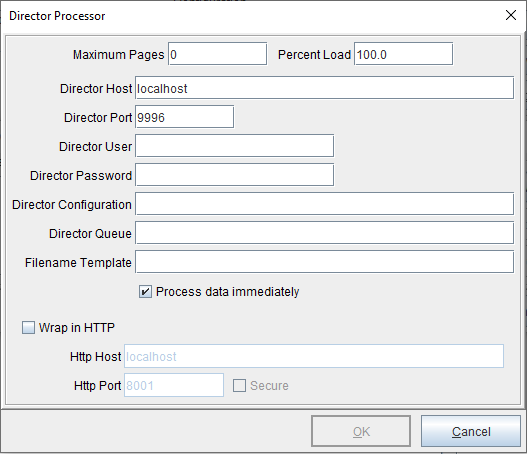527x454 pixels.
Task: Focus the Director User field
Action: (235, 146)
